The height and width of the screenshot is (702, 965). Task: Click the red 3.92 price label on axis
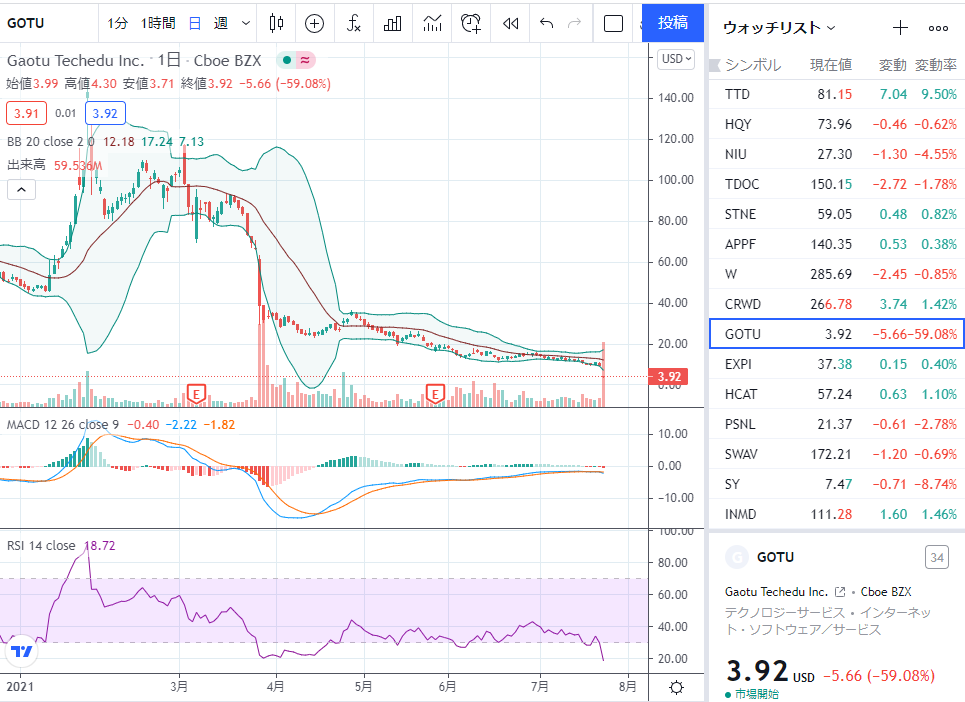(x=669, y=377)
